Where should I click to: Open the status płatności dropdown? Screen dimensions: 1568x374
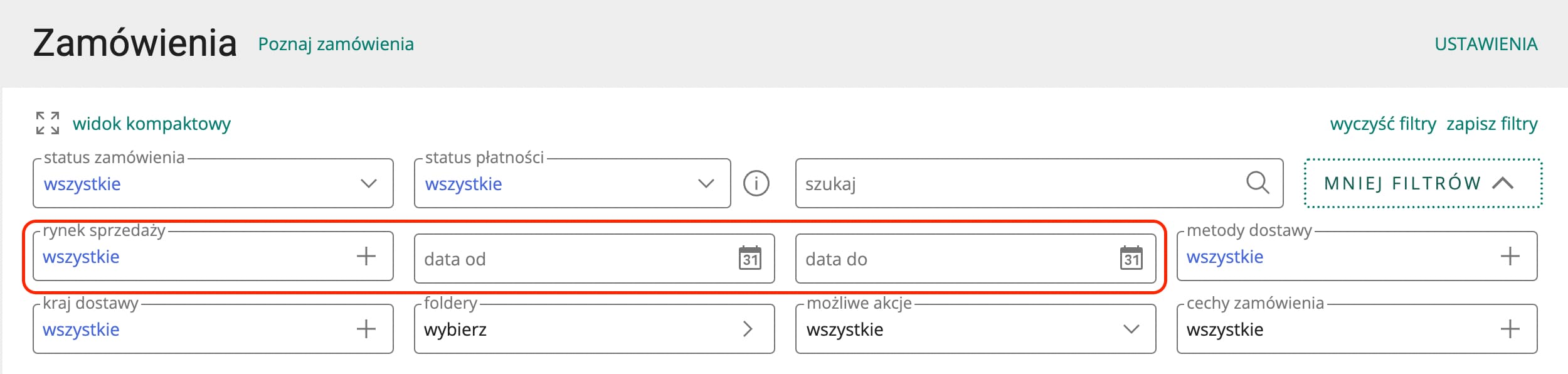point(572,183)
